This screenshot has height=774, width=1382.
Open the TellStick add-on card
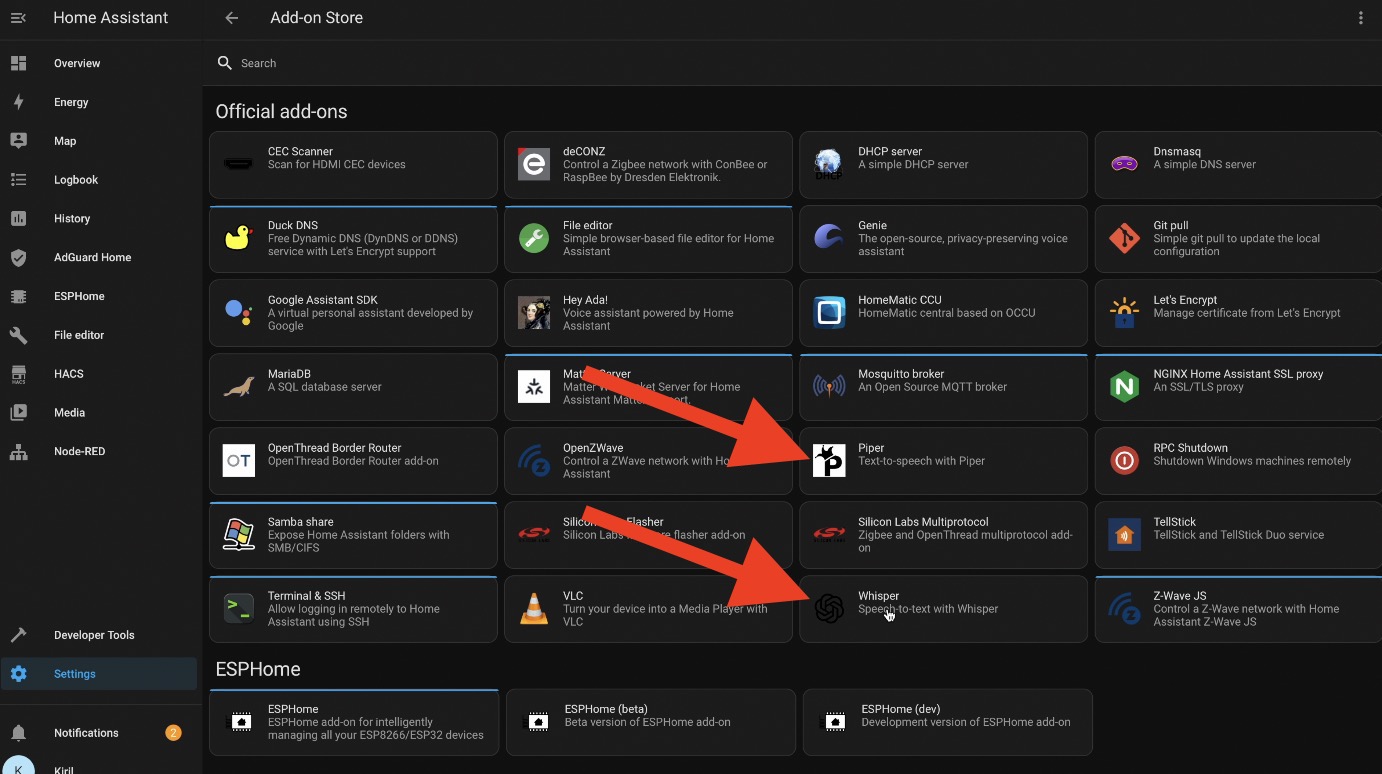[1238, 534]
